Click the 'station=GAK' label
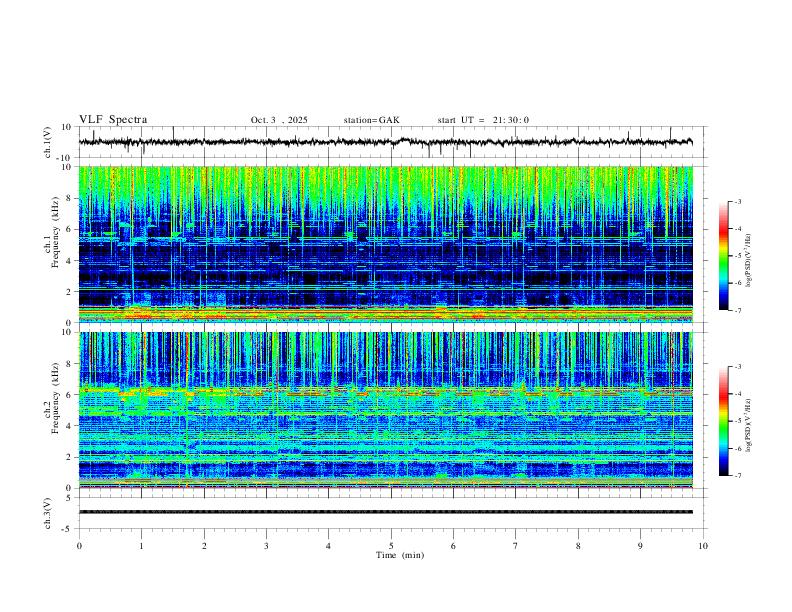This screenshot has height=612, width=792. click(x=371, y=120)
